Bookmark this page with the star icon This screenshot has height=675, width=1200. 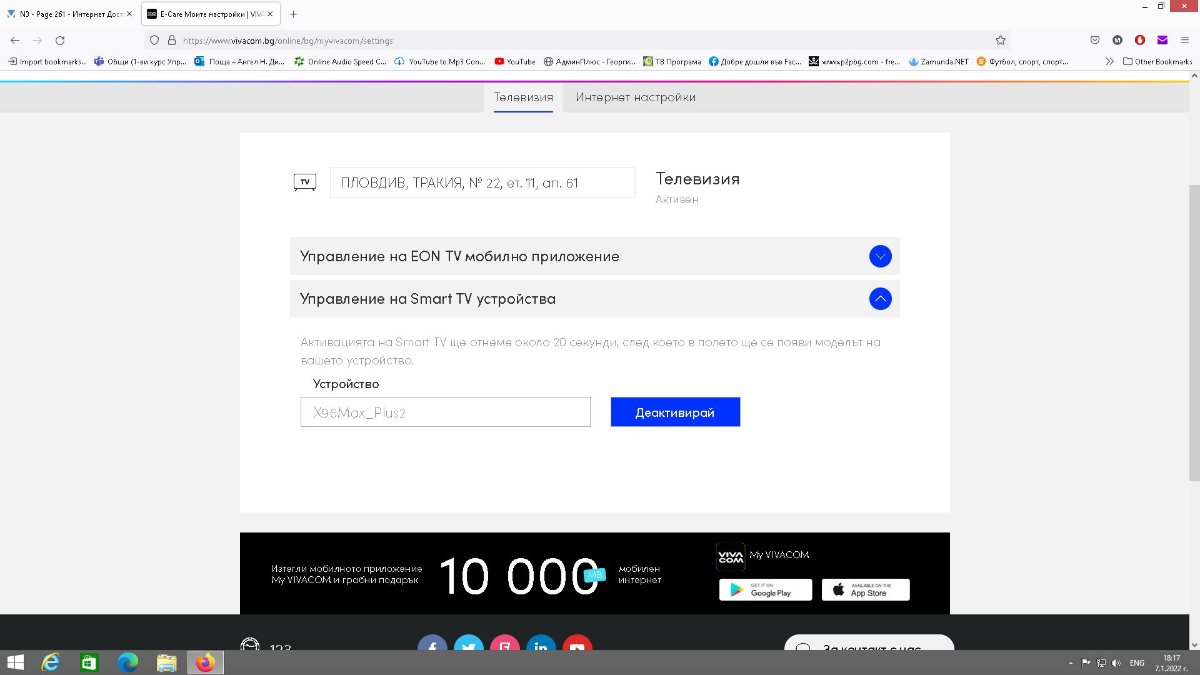coord(1000,40)
